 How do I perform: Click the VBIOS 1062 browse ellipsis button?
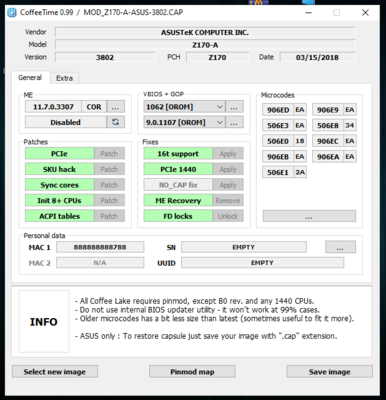(234, 107)
